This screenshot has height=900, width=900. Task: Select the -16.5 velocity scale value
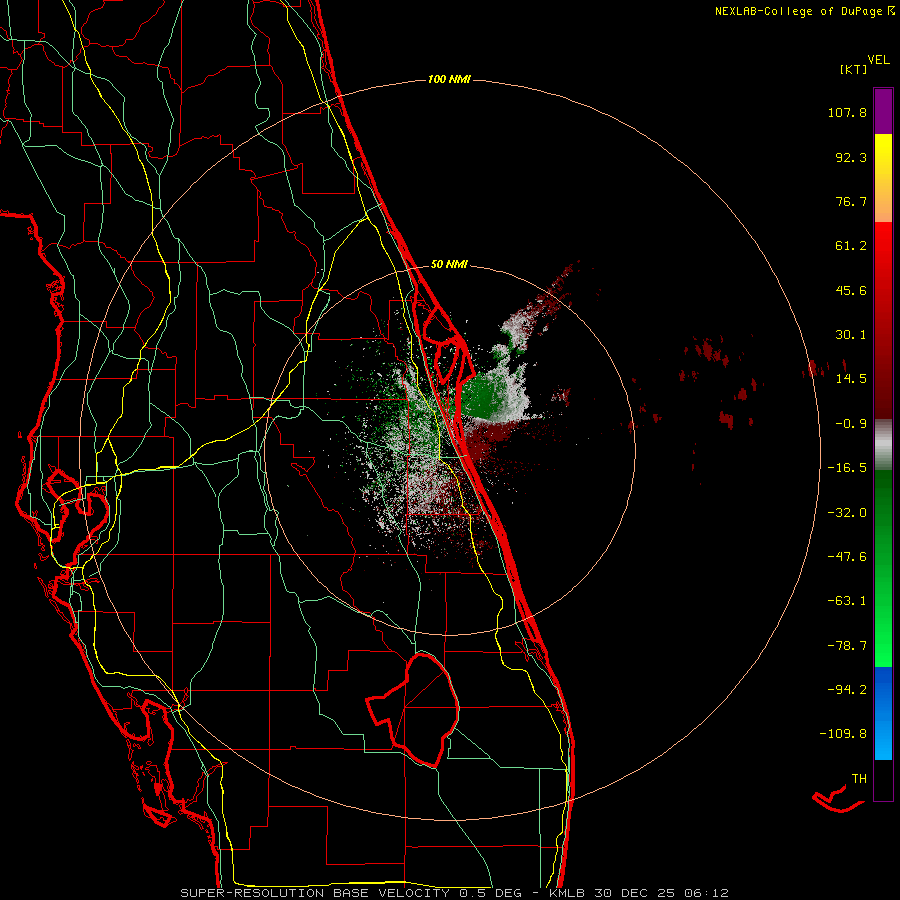tap(847, 468)
